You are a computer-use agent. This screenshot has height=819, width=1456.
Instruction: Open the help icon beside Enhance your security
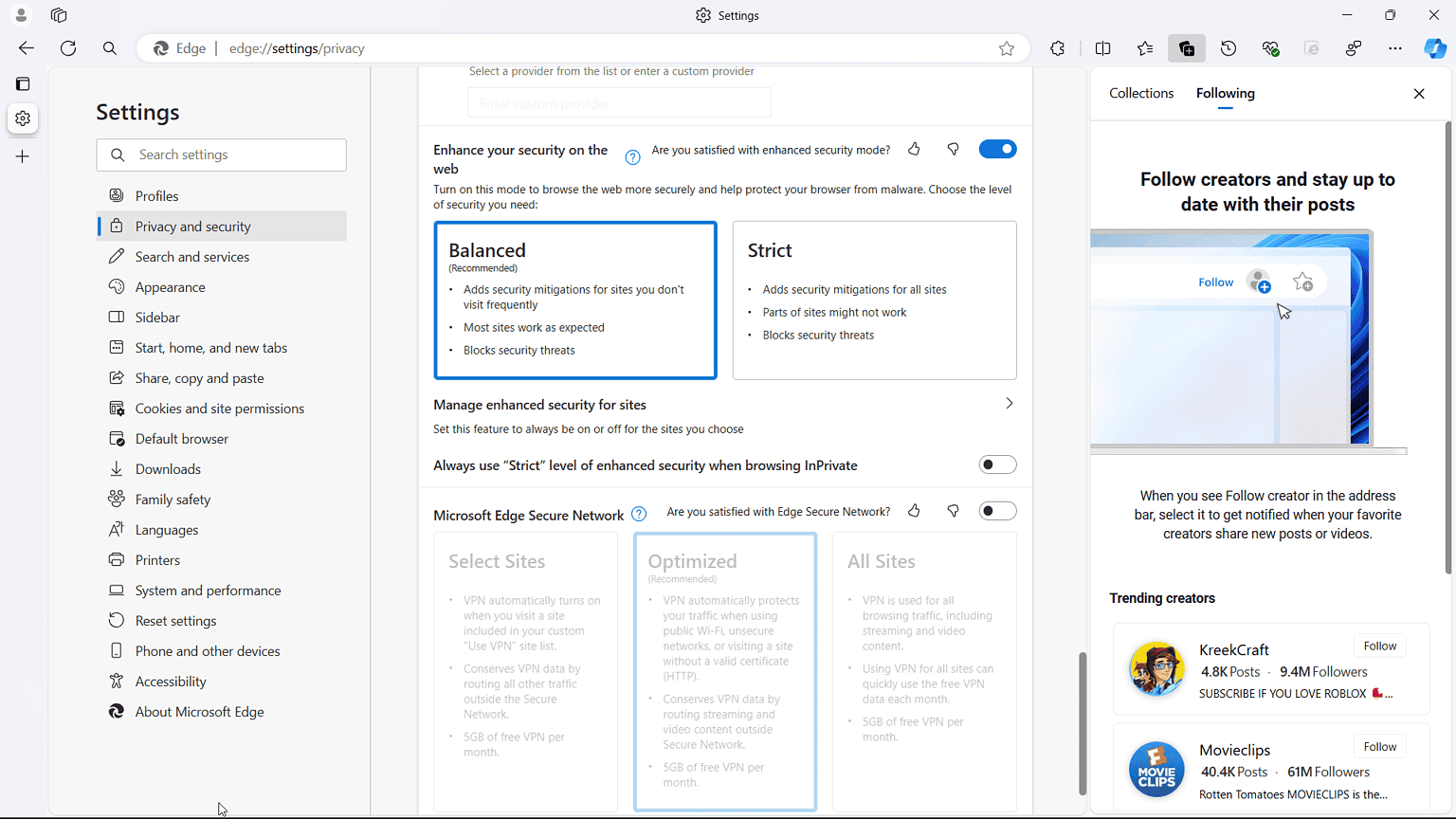coord(633,157)
